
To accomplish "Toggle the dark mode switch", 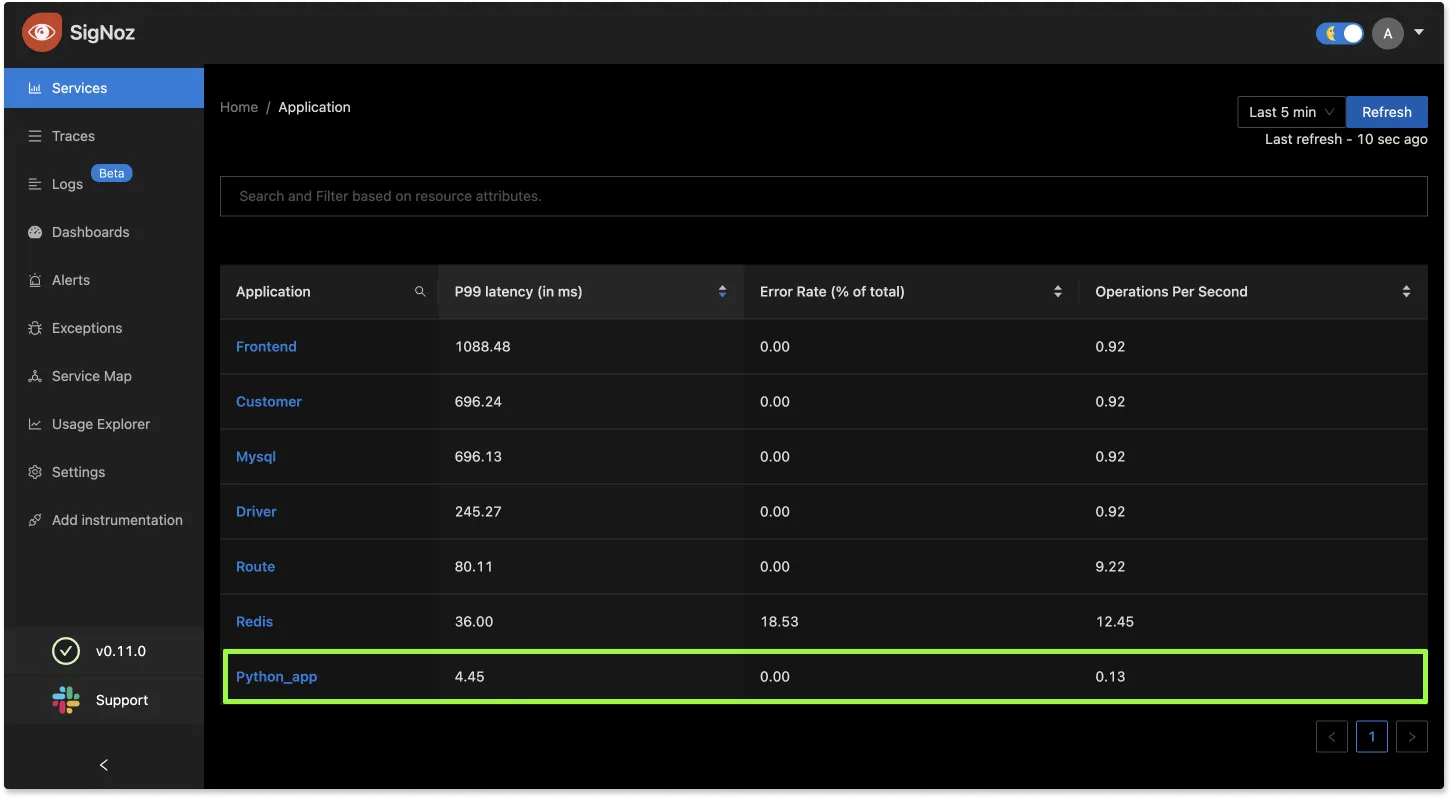I will pyautogui.click(x=1340, y=33).
